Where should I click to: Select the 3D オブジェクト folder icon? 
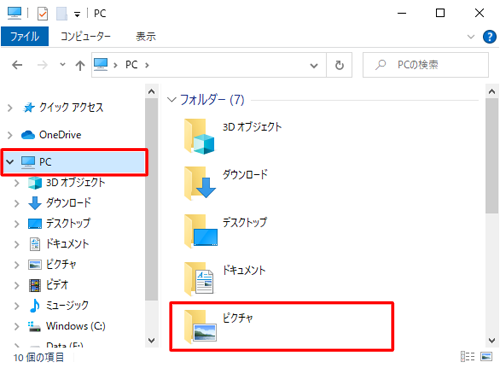click(199, 137)
